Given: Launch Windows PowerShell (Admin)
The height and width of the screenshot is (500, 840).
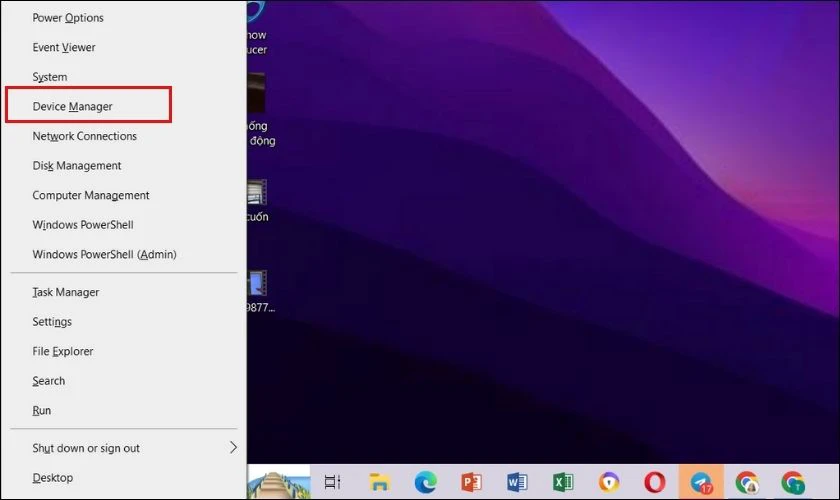Looking at the screenshot, I should [x=104, y=254].
